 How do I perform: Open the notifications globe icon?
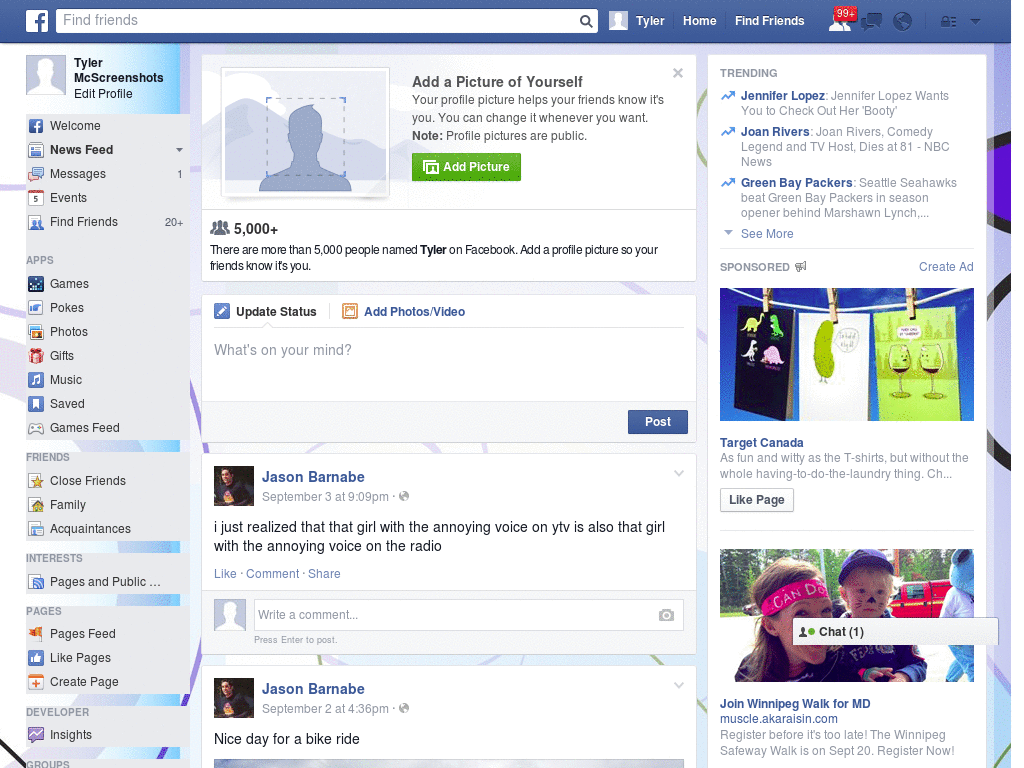point(903,22)
